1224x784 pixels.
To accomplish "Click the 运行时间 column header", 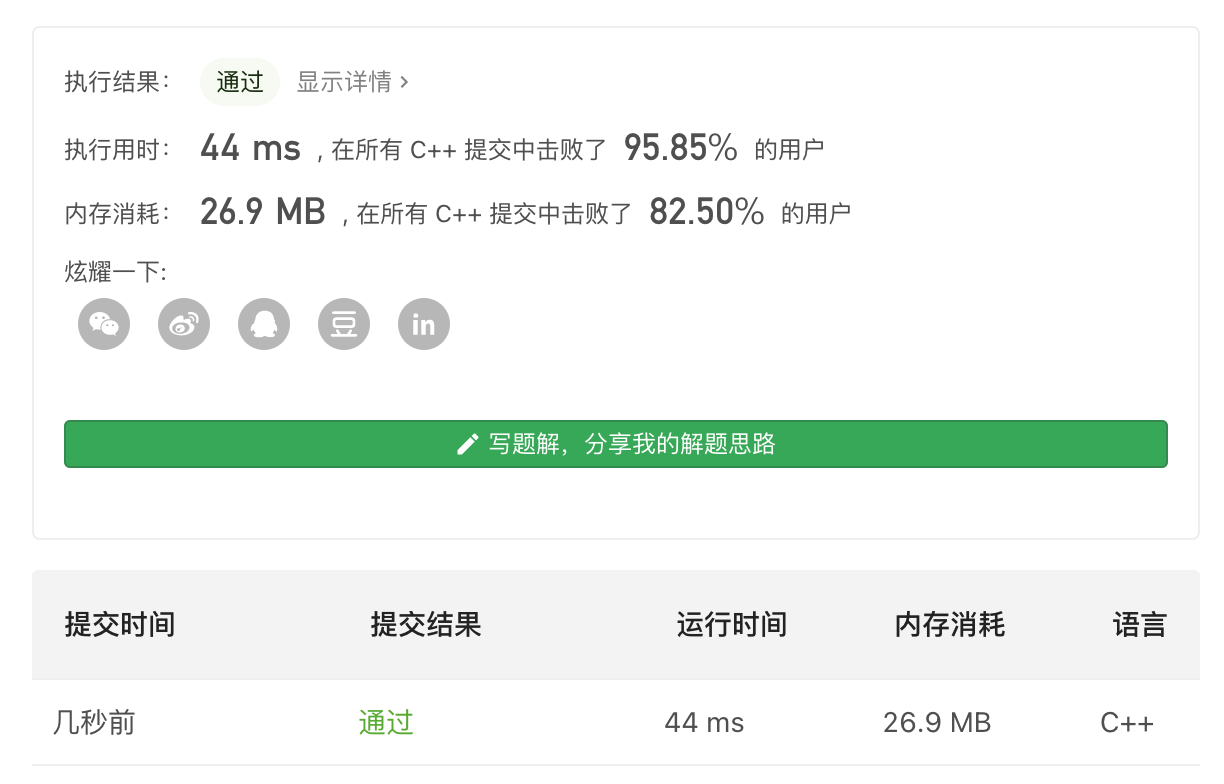I will click(732, 625).
